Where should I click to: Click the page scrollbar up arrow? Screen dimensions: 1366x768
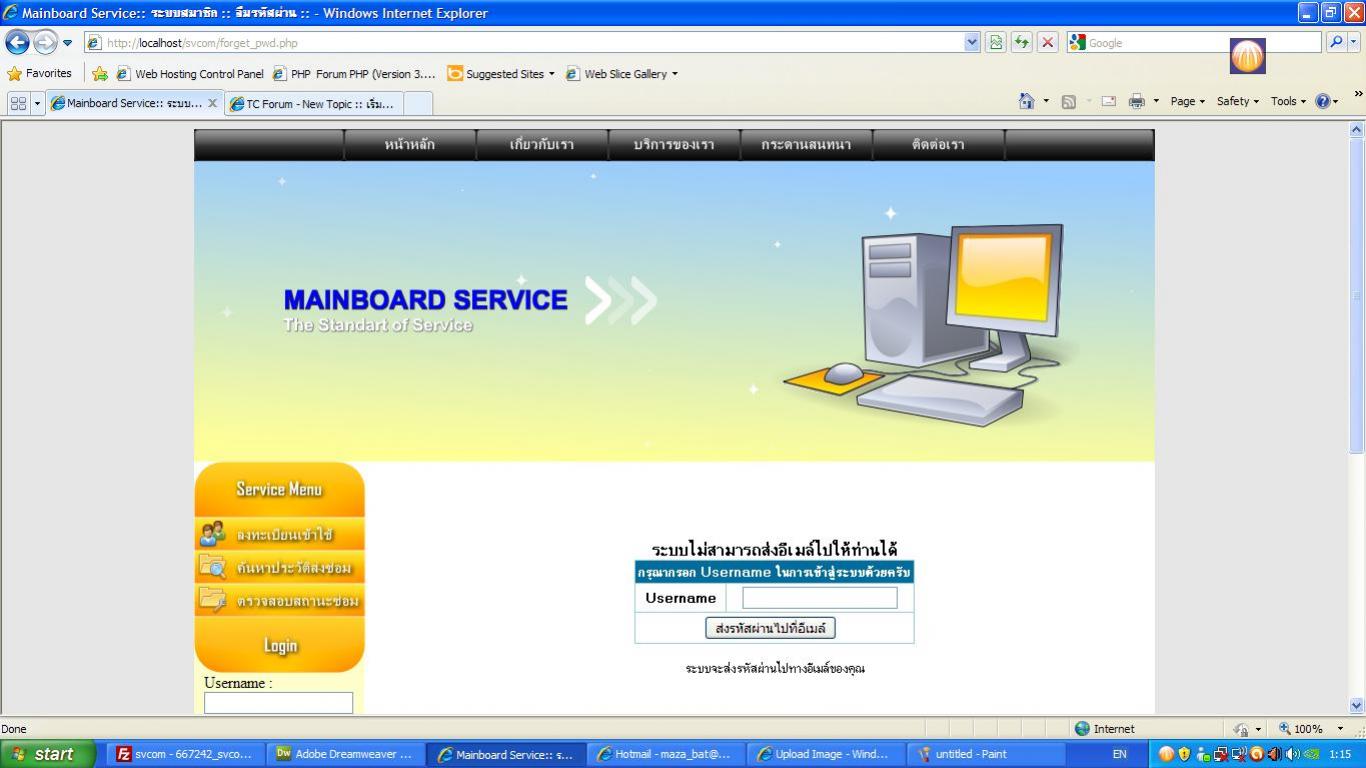point(1357,129)
